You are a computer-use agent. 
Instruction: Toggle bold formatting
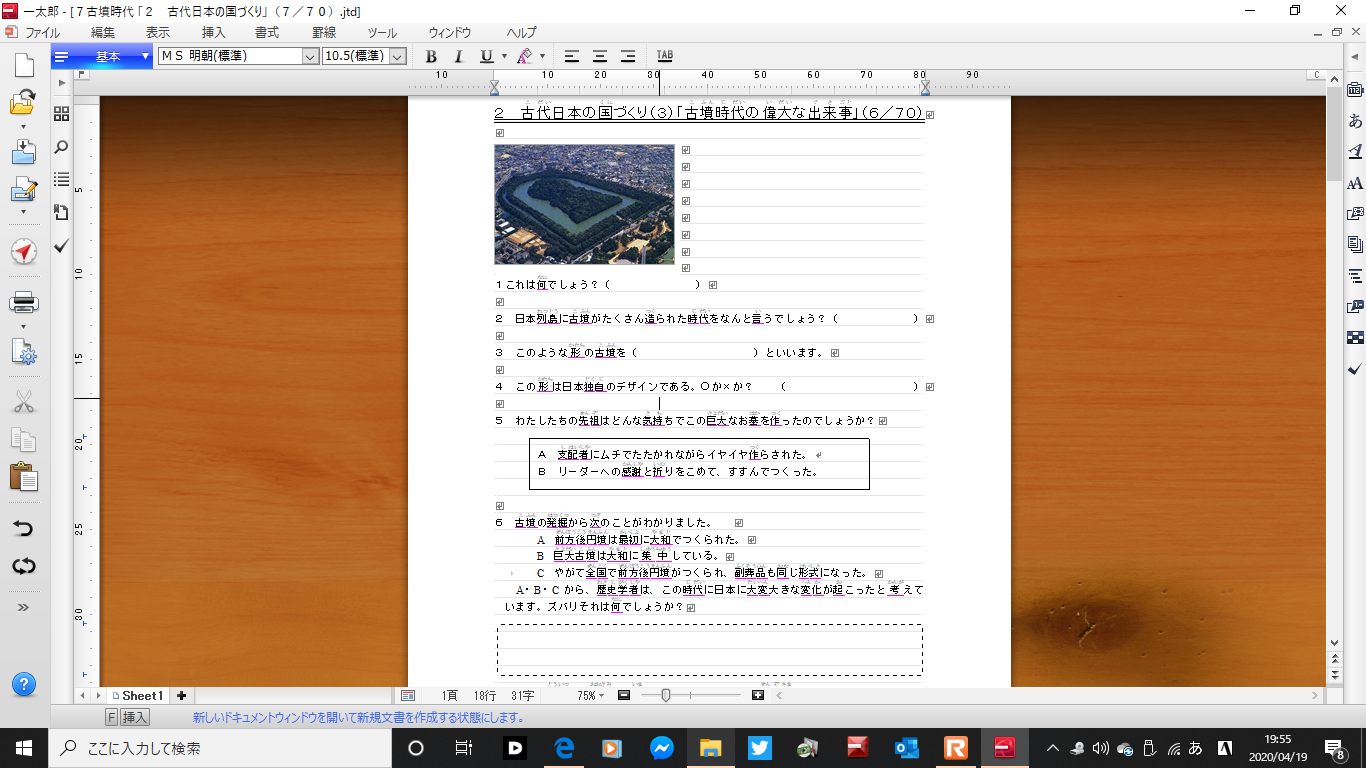[x=431, y=56]
